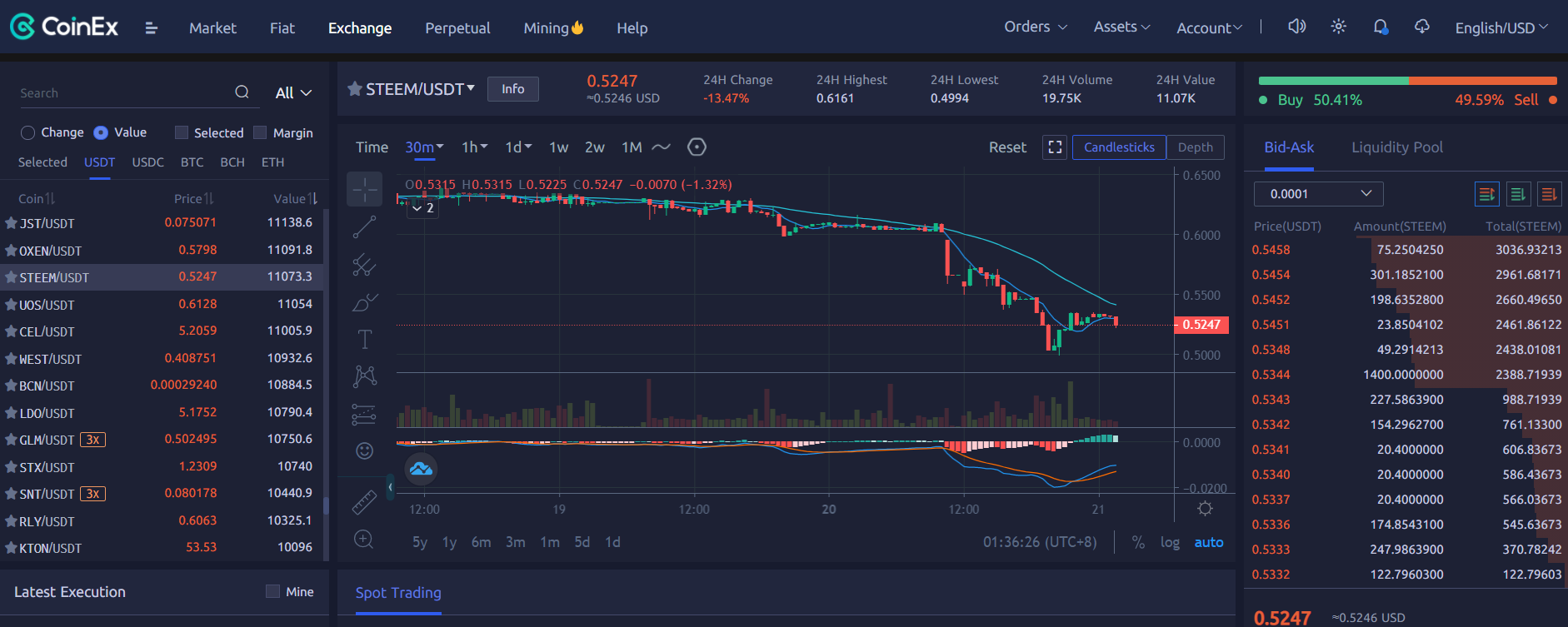Viewport: 1568px width, 627px height.
Task: Switch to the BTC market tab
Action: click(x=192, y=162)
